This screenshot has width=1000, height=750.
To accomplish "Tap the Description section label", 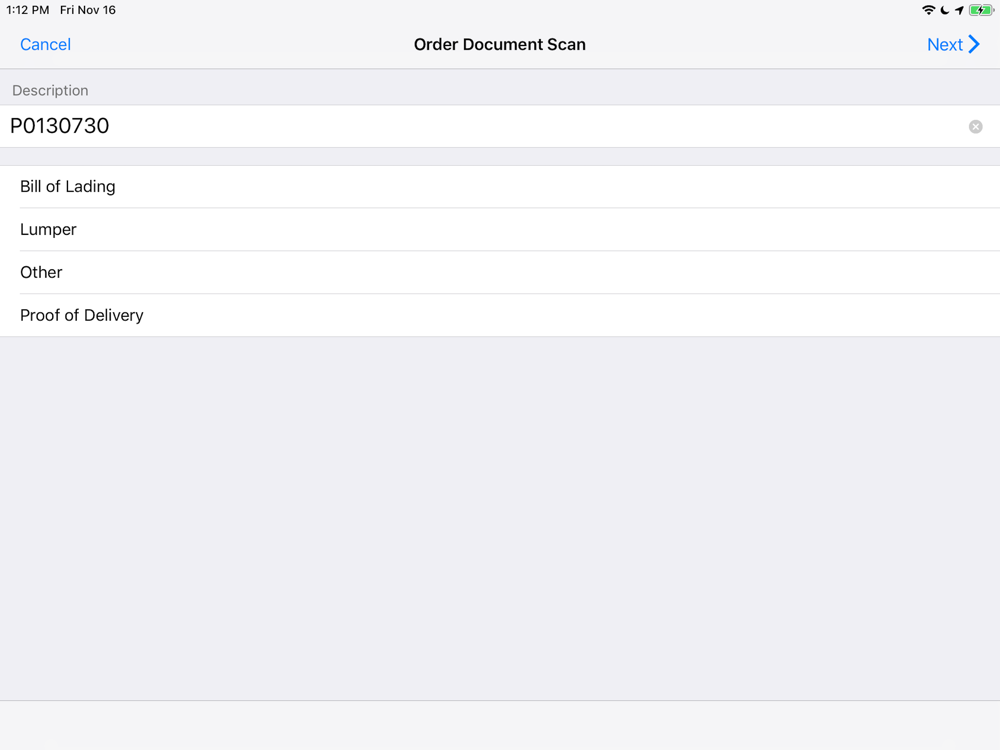I will coord(50,91).
